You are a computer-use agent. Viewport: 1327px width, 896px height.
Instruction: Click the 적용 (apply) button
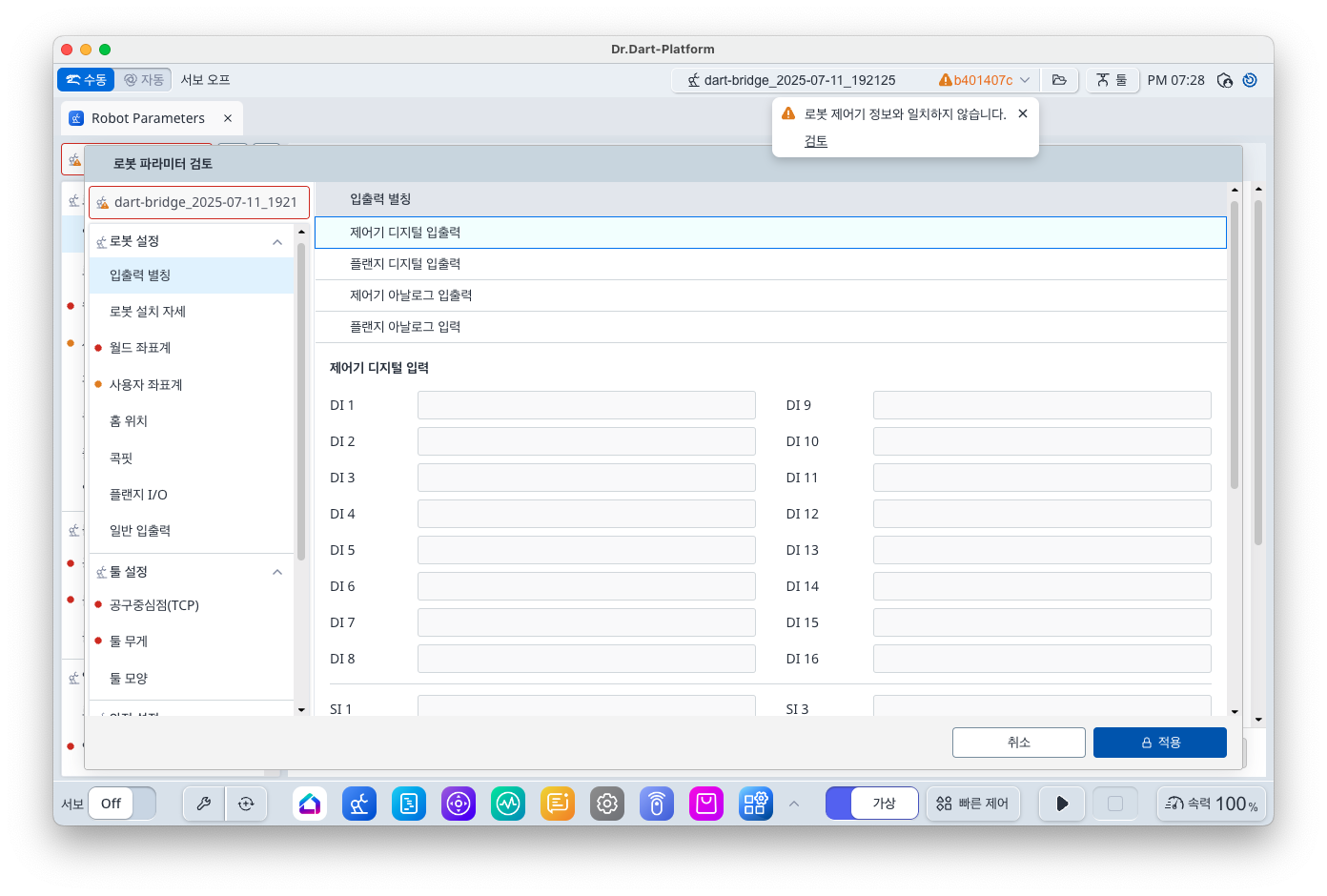[1159, 743]
